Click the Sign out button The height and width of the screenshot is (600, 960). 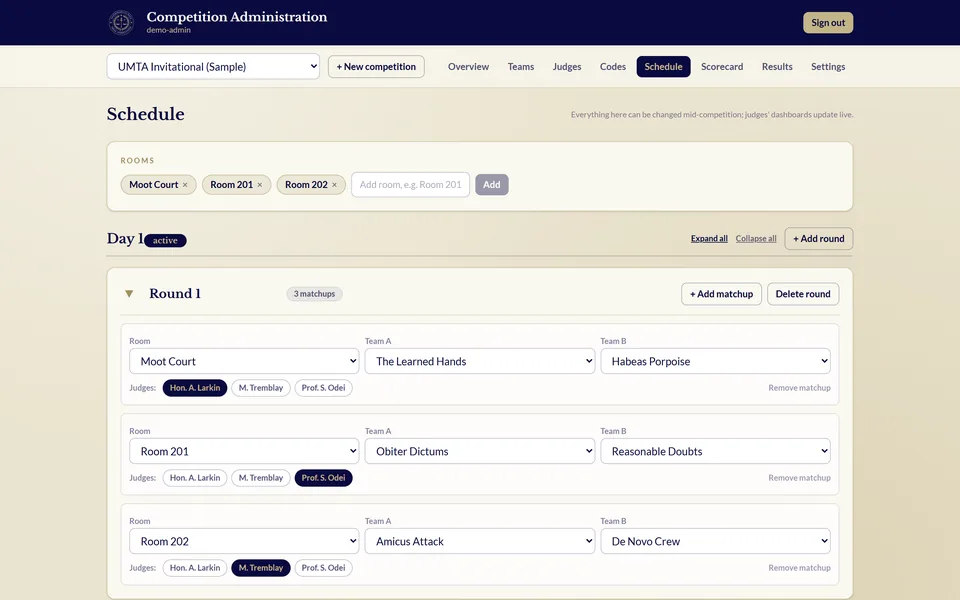point(828,23)
